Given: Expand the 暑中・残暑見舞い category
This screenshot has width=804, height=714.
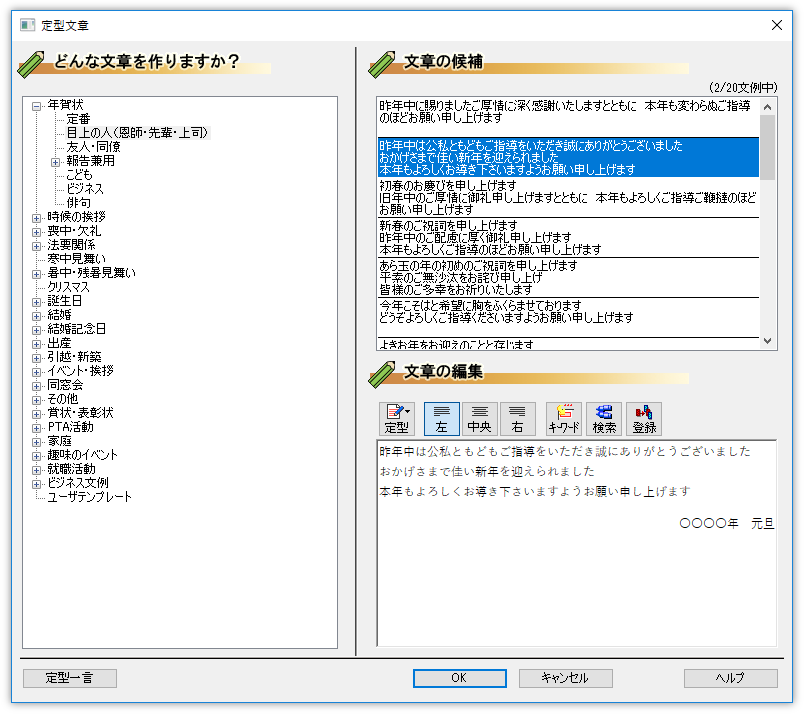Looking at the screenshot, I should [36, 274].
